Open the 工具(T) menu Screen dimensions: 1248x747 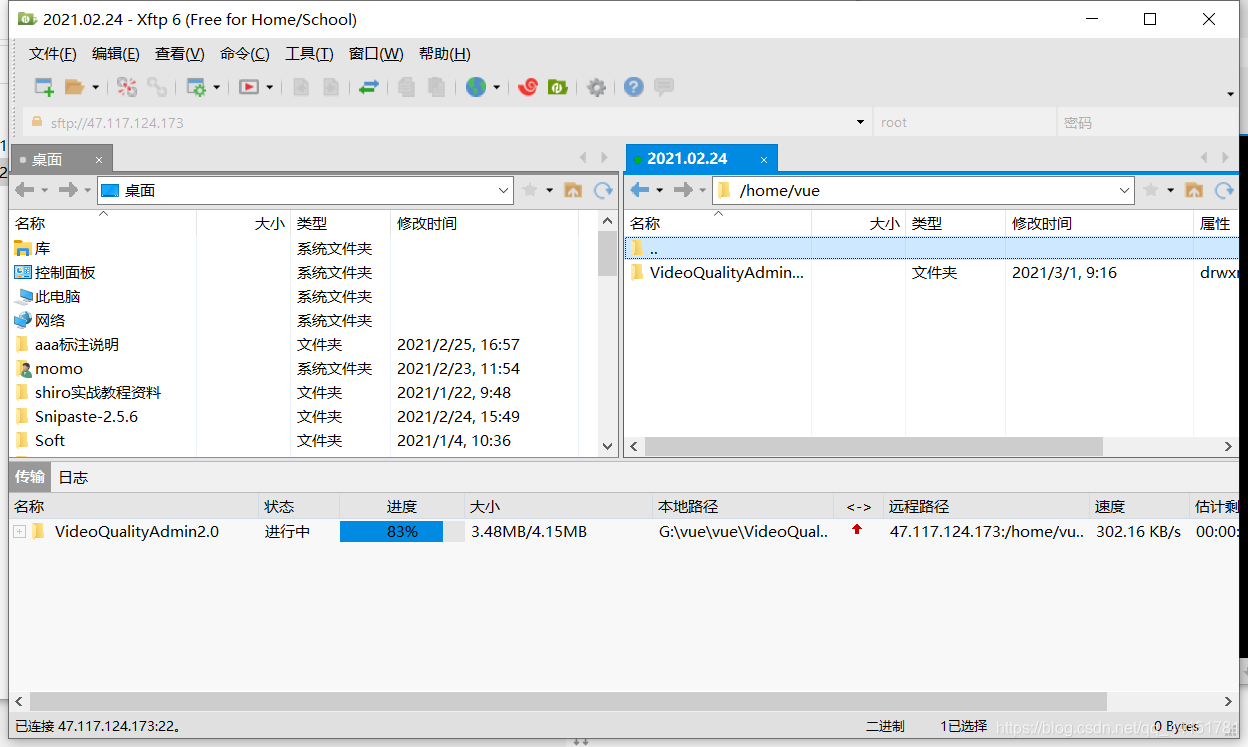click(x=309, y=54)
